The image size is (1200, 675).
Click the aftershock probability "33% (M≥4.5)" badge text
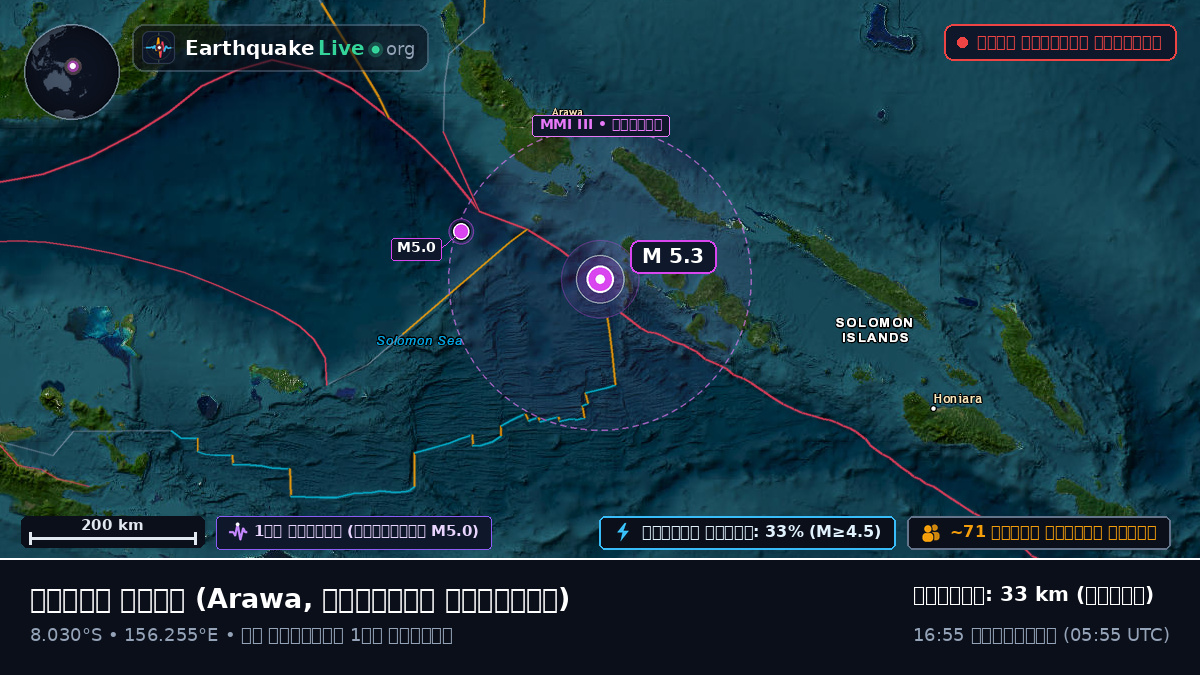click(761, 532)
